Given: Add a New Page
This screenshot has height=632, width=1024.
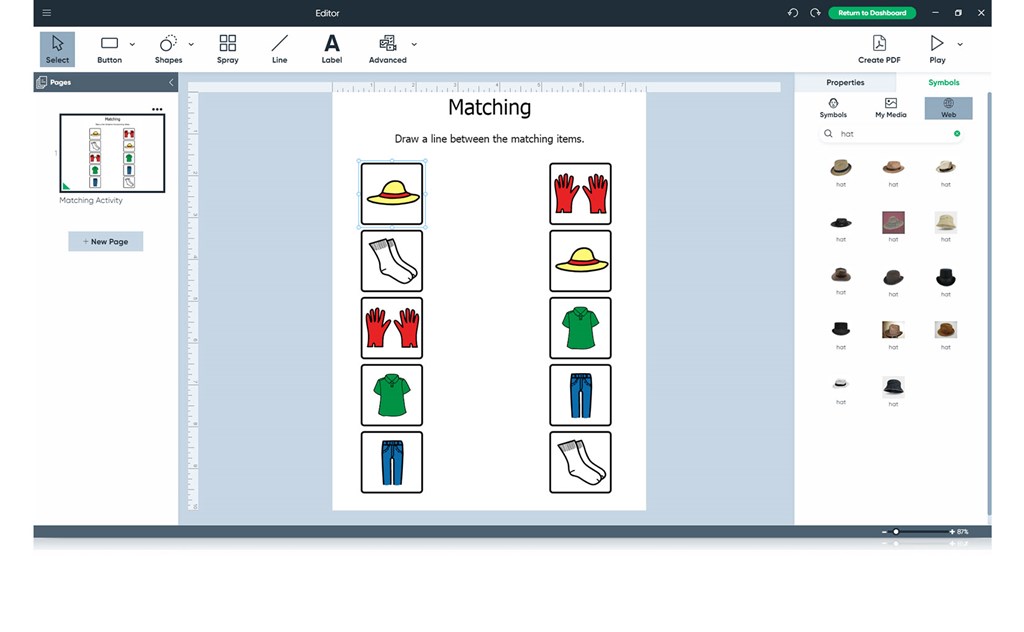Looking at the screenshot, I should pyautogui.click(x=105, y=241).
